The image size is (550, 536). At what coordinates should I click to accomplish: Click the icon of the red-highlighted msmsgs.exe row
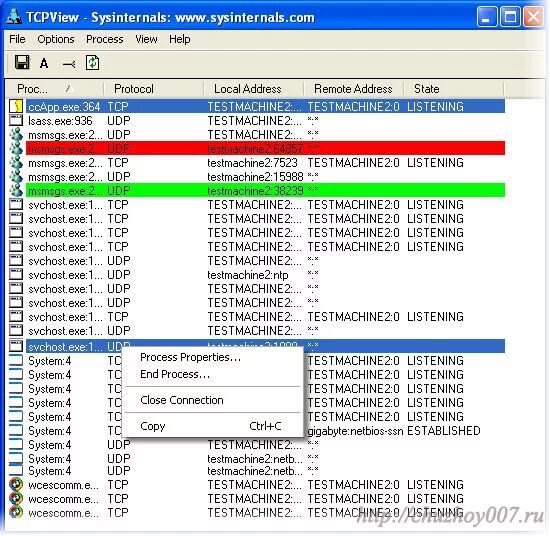16,148
